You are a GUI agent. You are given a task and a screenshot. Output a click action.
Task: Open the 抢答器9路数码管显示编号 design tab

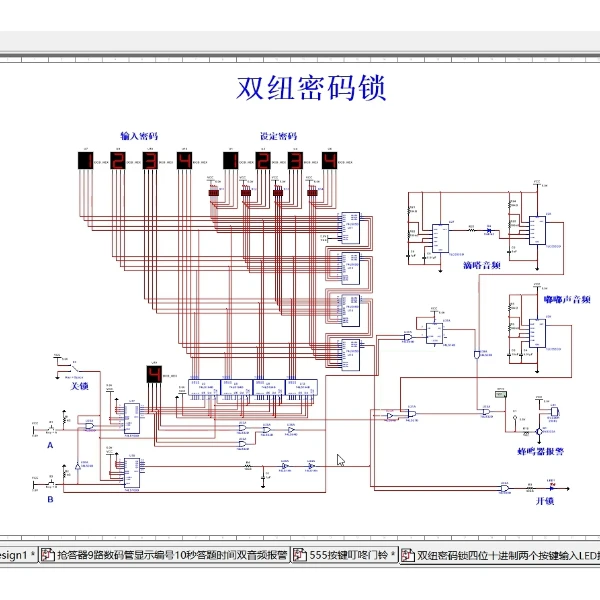pos(165,555)
